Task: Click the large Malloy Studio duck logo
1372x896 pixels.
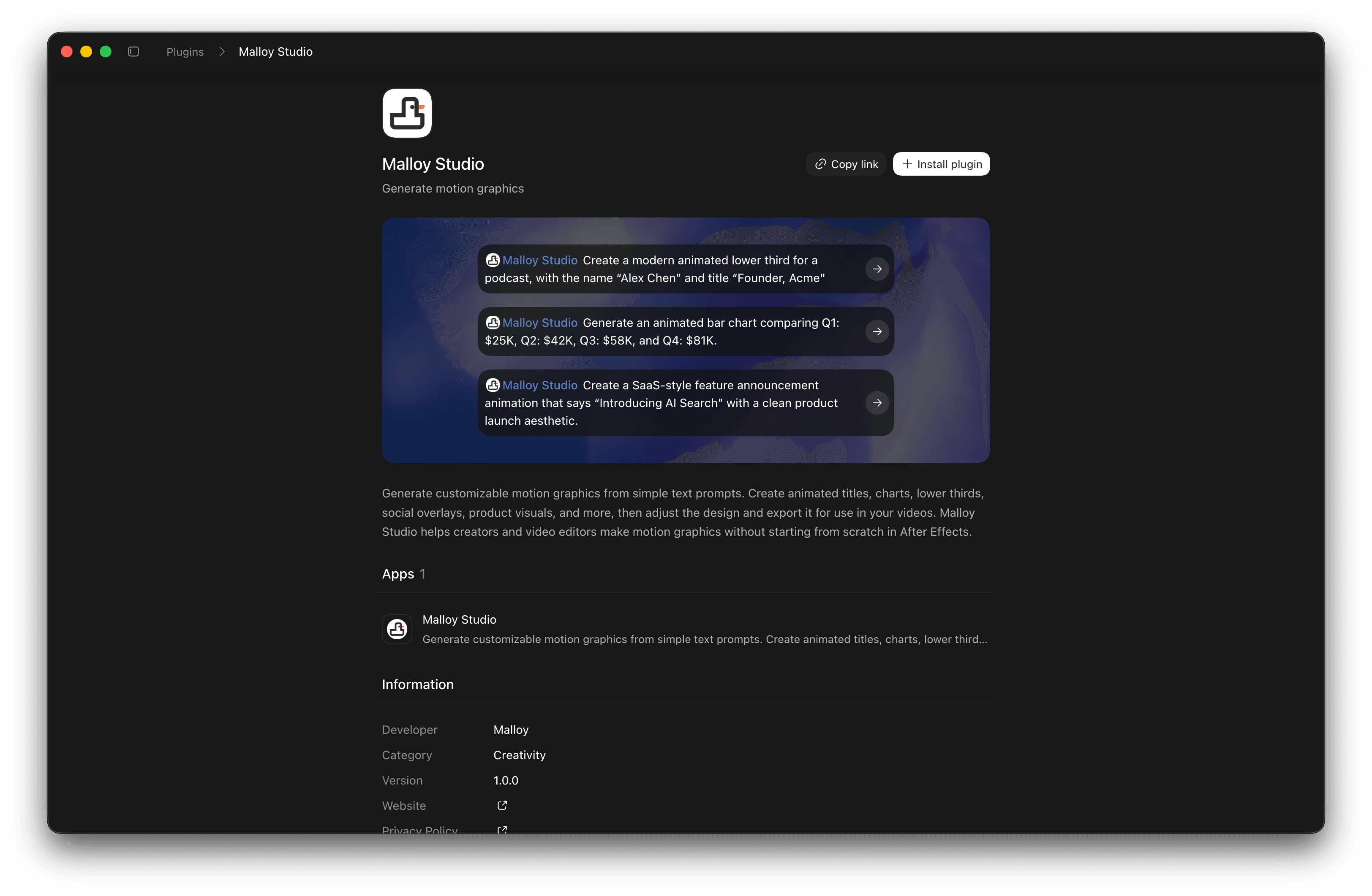Action: (407, 113)
